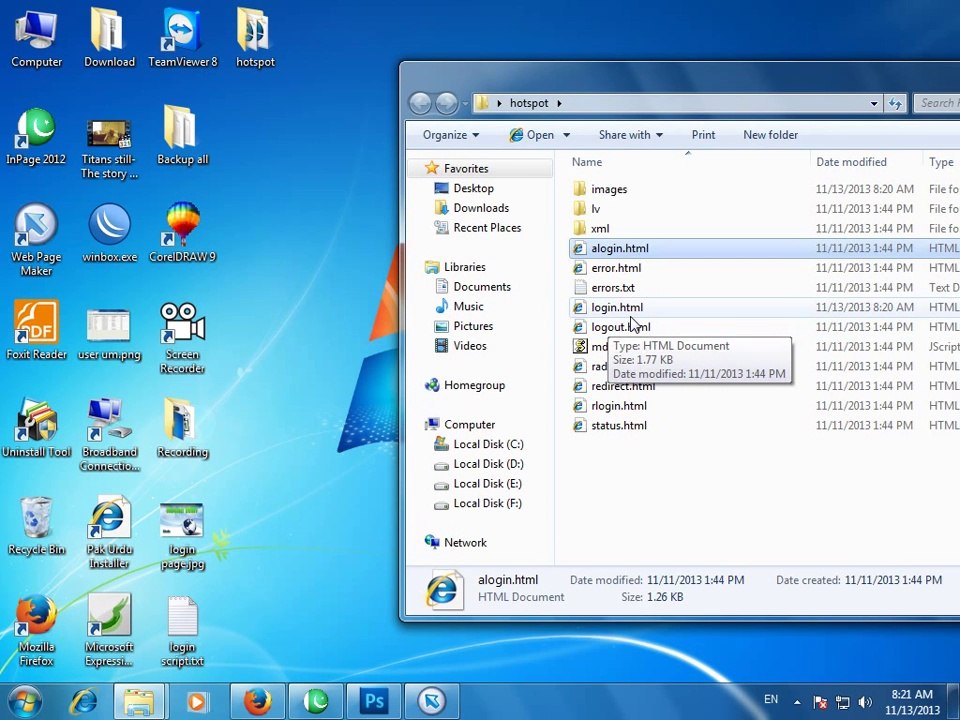960x720 pixels.
Task: Open Downloads under Favorites
Action: coord(481,208)
